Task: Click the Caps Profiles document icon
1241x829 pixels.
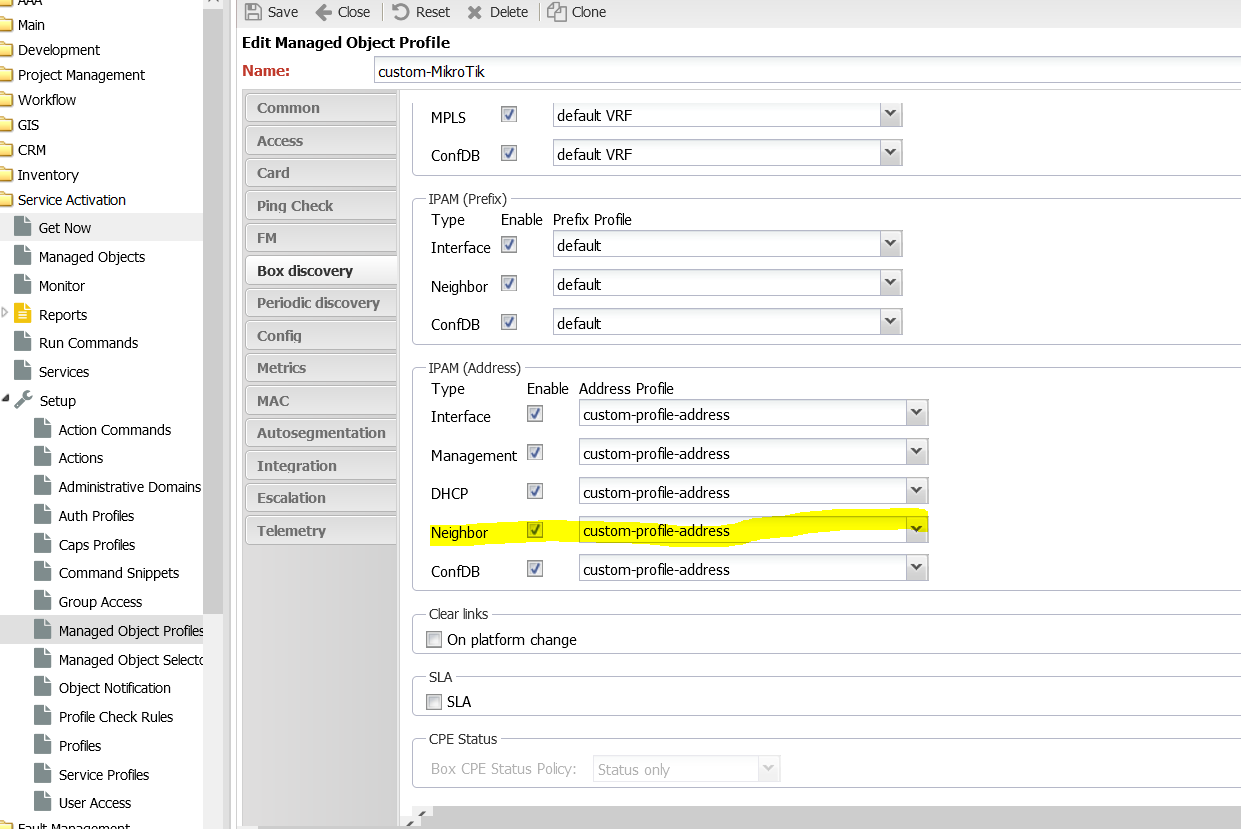Action: [42, 544]
